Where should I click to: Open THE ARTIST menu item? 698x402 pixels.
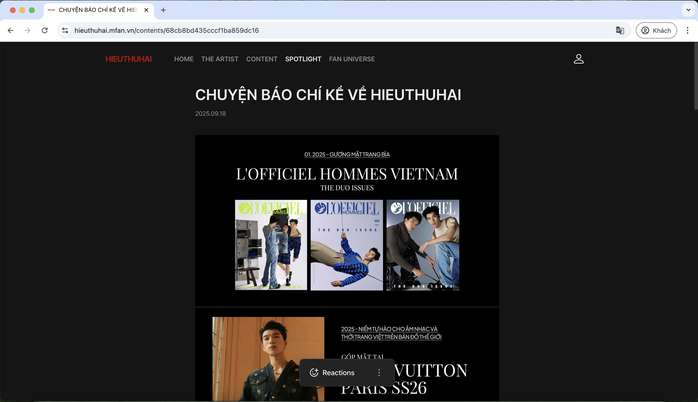pos(220,59)
